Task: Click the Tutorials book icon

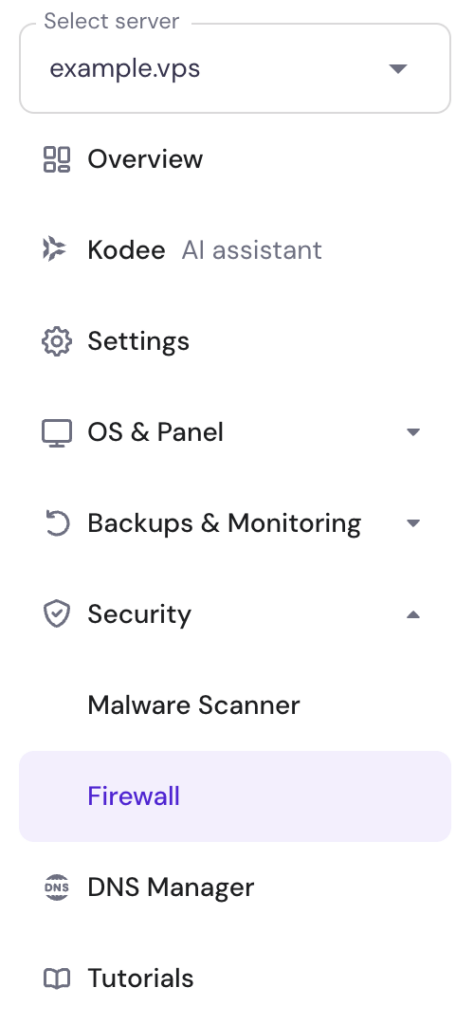Action: pyautogui.click(x=57, y=978)
